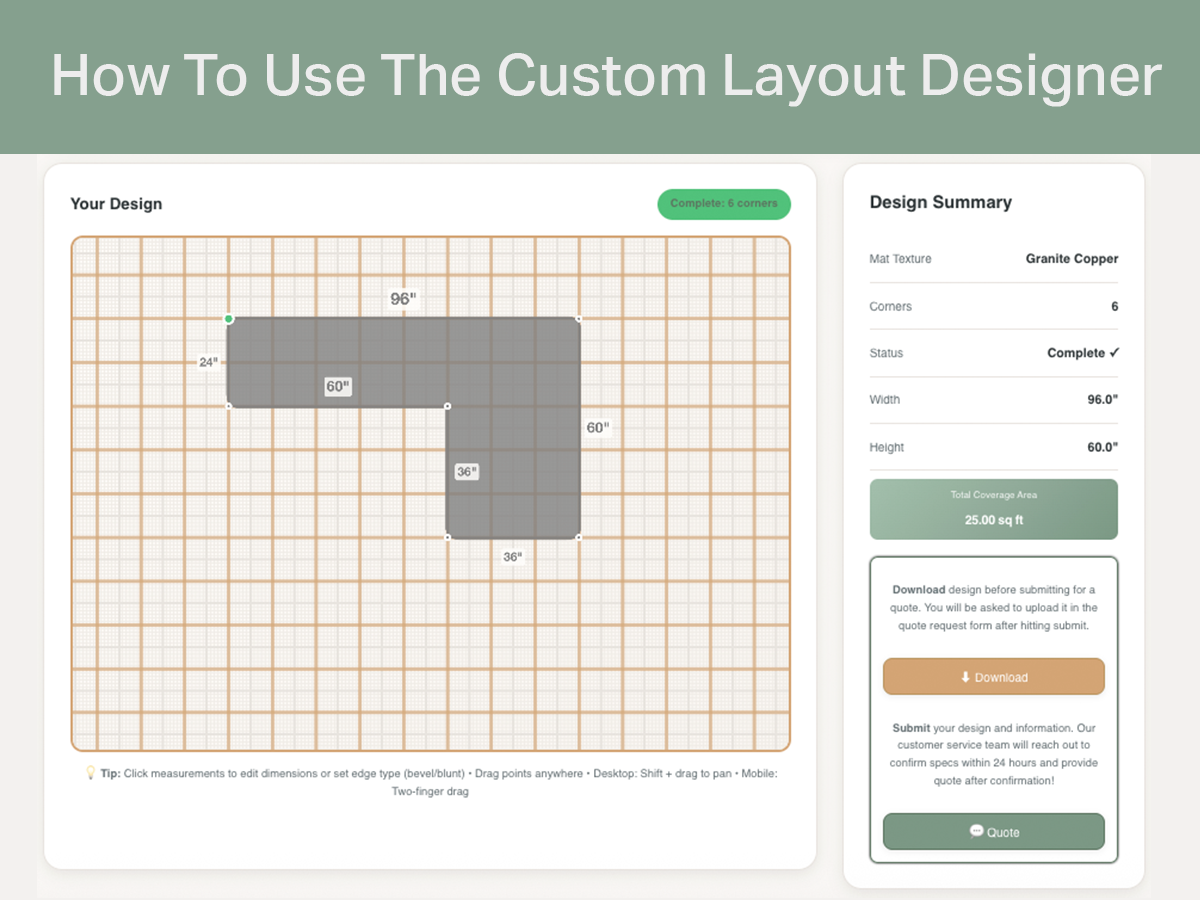Click the Complete ✓ status value
1200x900 pixels.
coord(1082,353)
